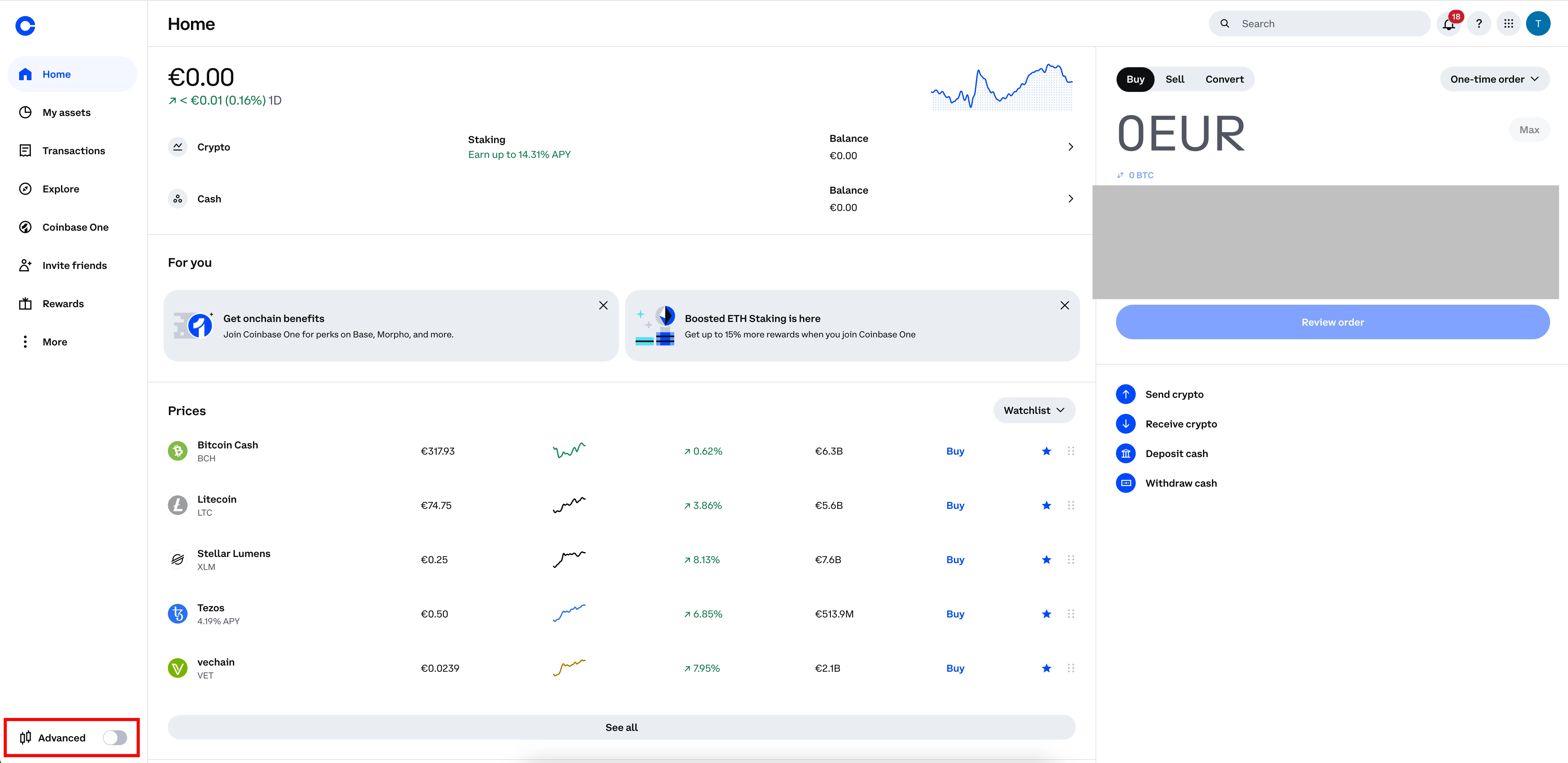
Task: Click the Tezos price chart sparkline
Action: (x=569, y=613)
